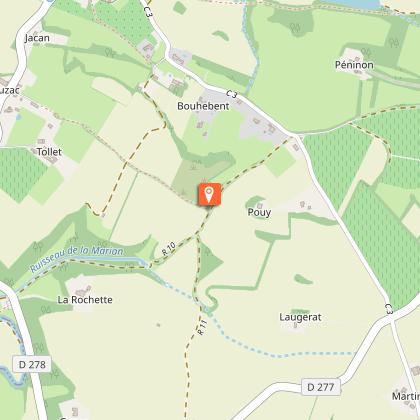
Task: Select the Bouhebent place label
Action: (x=203, y=106)
